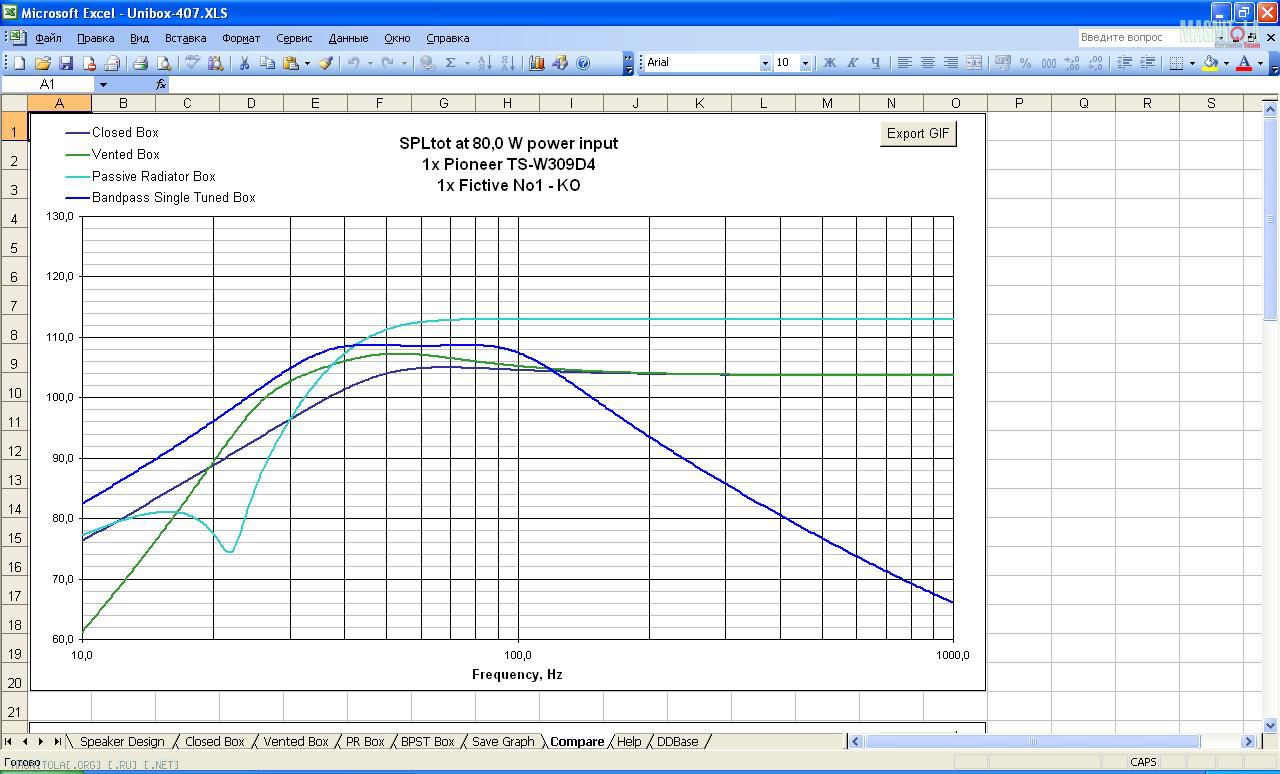Sort descending with the Z-A icon
This screenshot has width=1280, height=774.
pos(508,63)
